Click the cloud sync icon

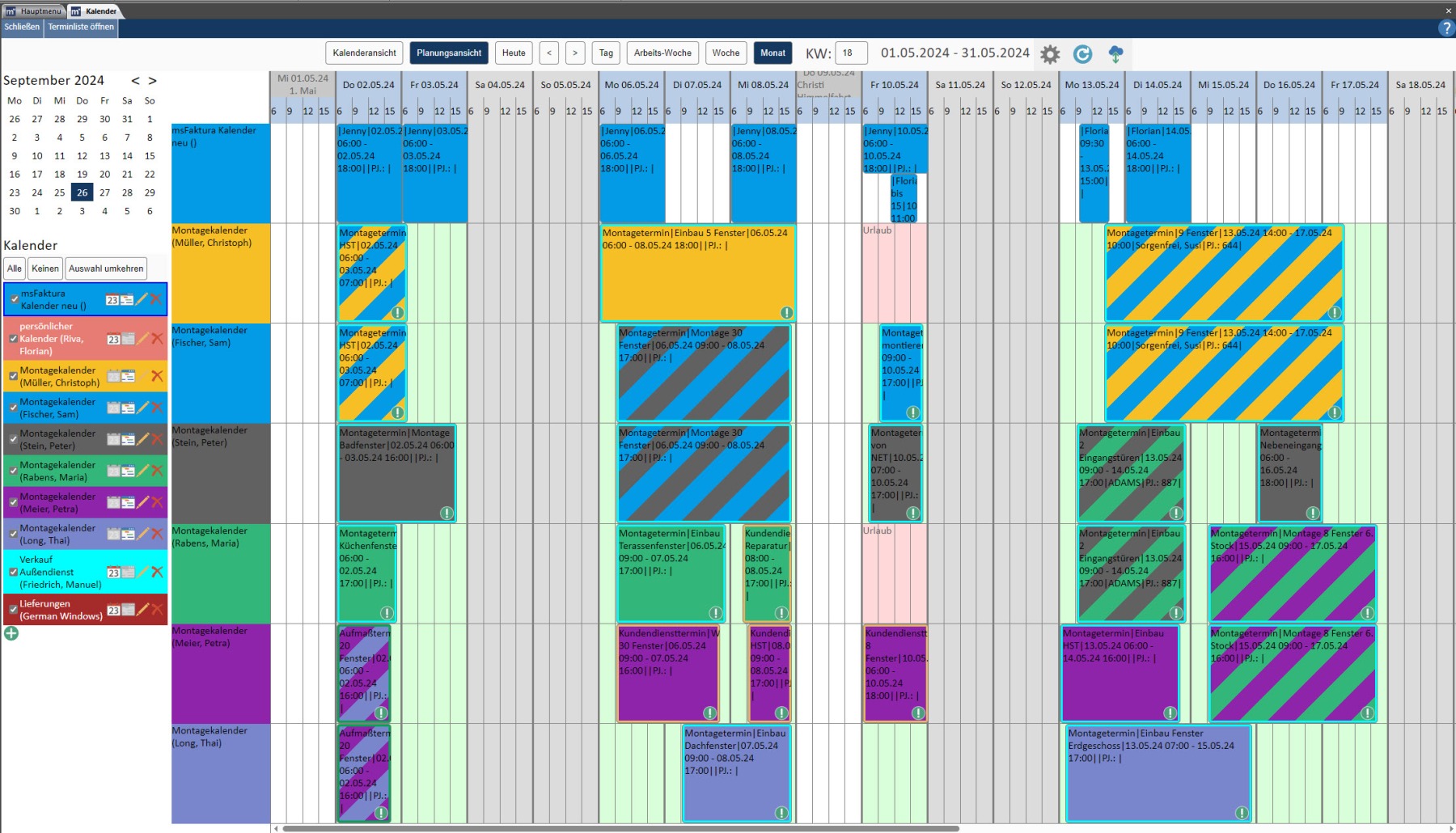click(x=1115, y=54)
